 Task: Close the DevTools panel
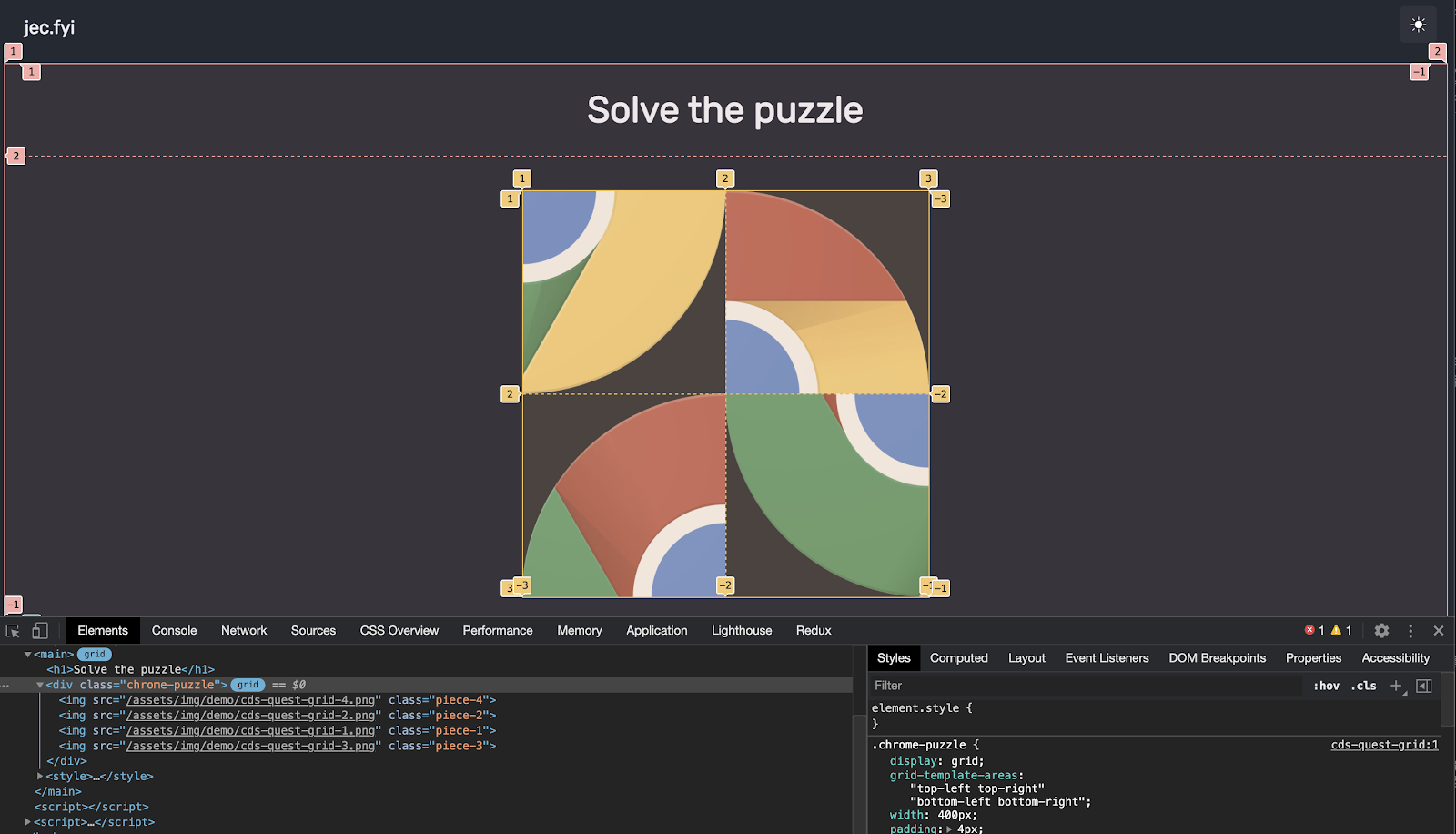coord(1439,630)
